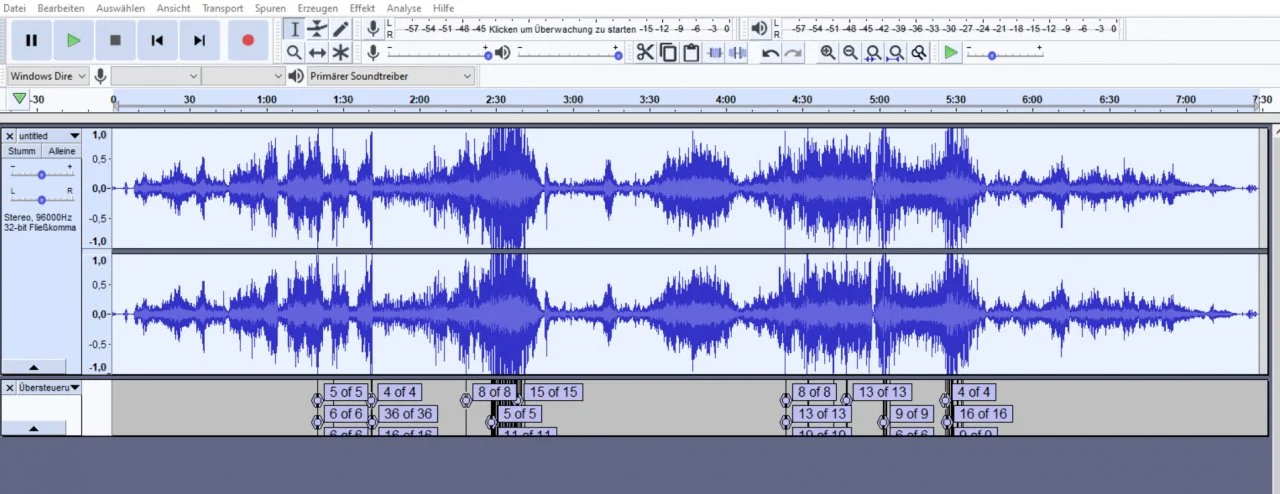Open the Spuren menu
The width and height of the screenshot is (1280, 494).
[x=270, y=8]
